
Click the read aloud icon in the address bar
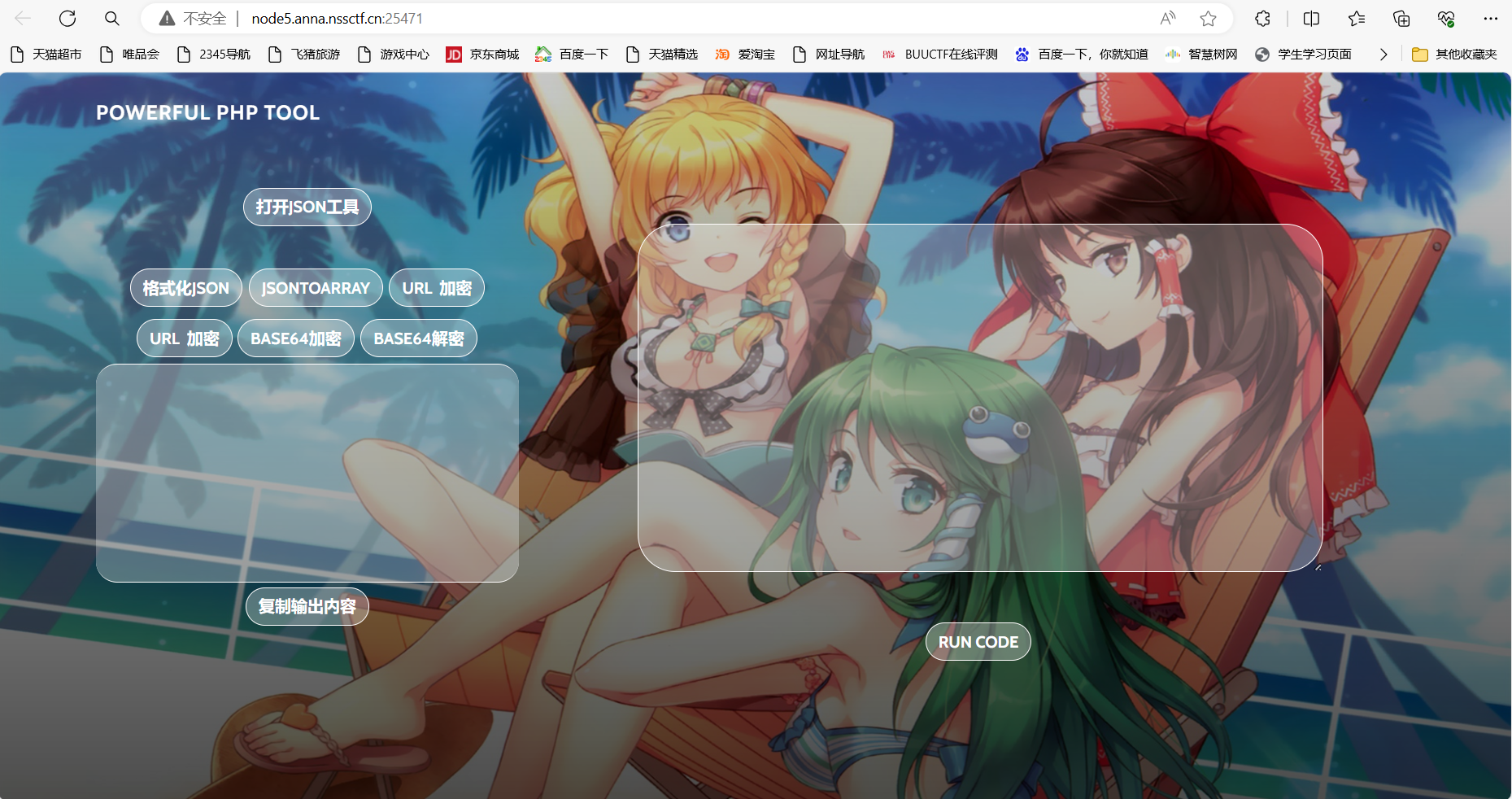[x=1168, y=18]
